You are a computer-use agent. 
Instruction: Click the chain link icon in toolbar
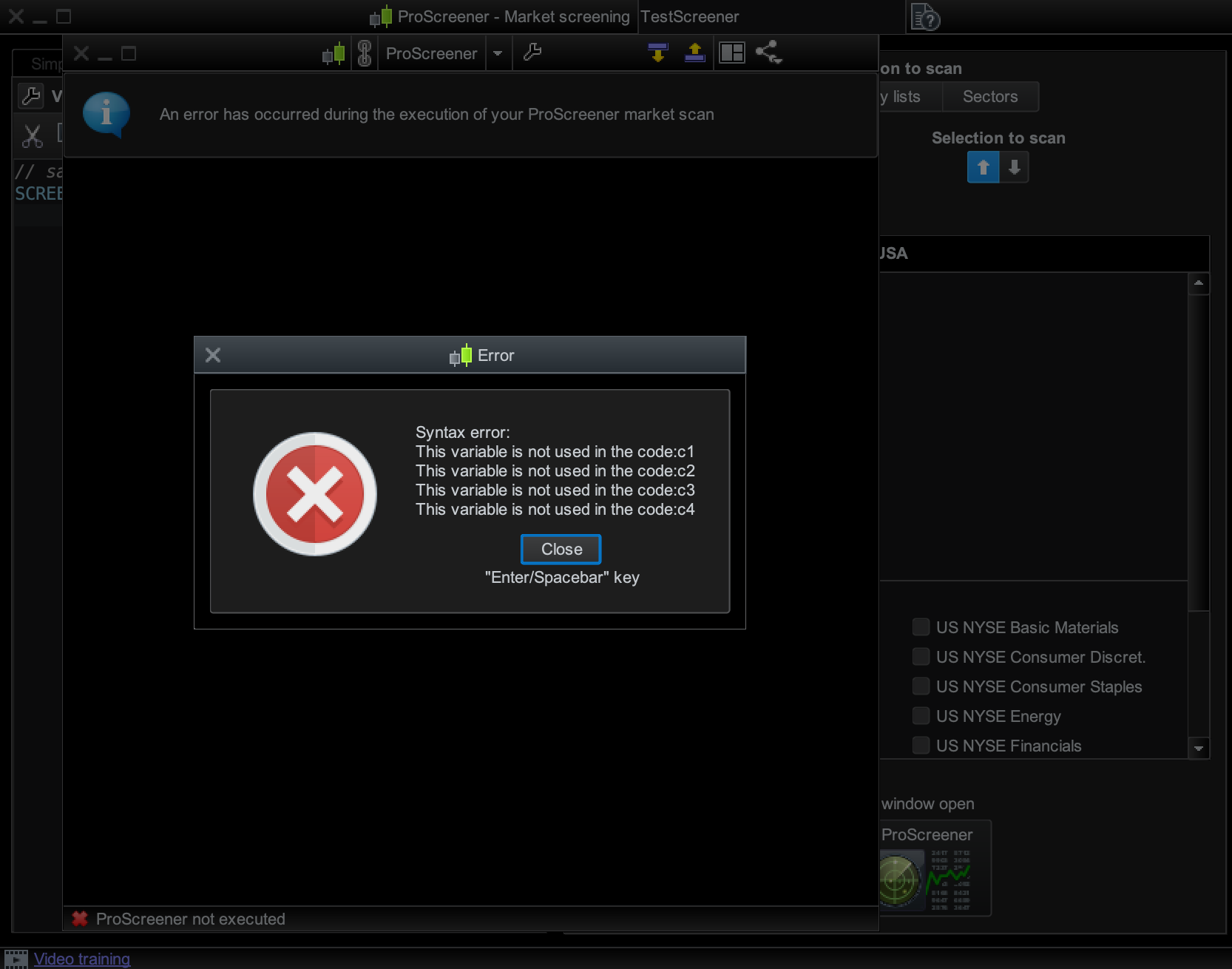(x=365, y=53)
